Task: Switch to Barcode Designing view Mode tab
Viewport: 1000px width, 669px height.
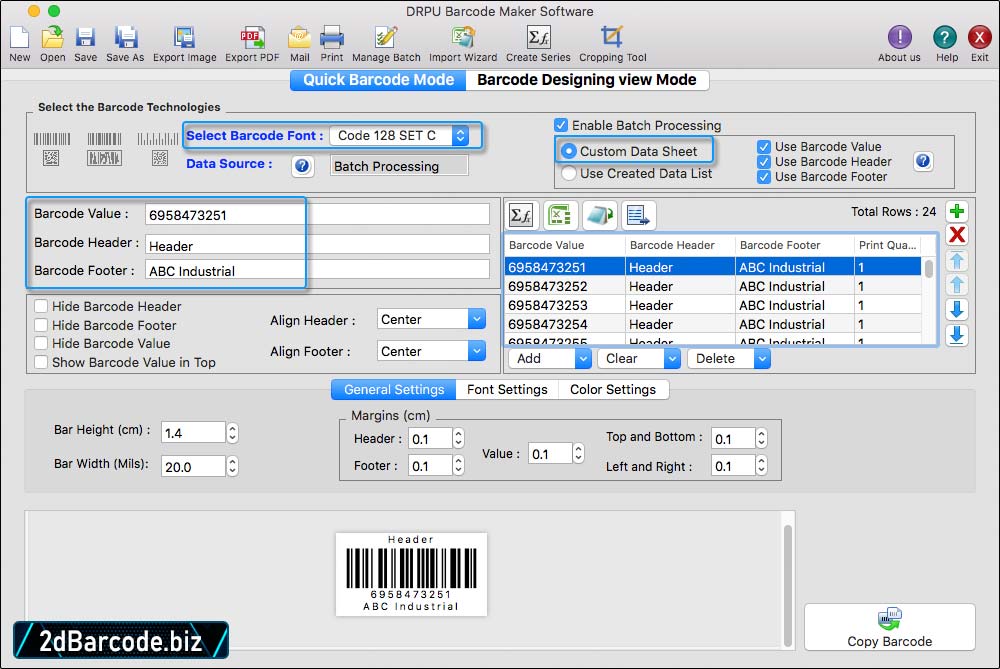Action: [587, 80]
